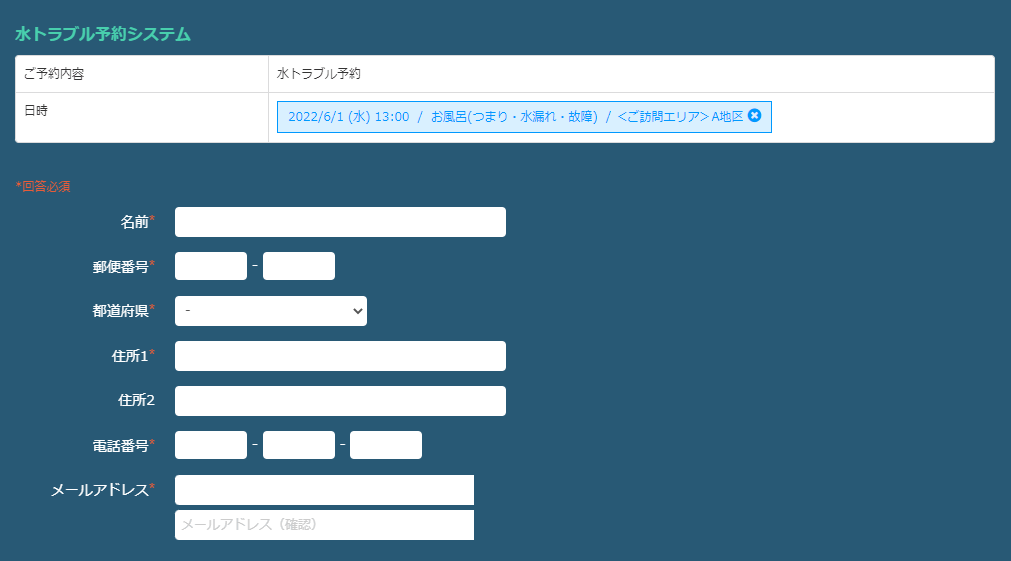Click the blue 2022/6/1 13:00 reservation tag
The width and height of the screenshot is (1011, 561).
515,117
